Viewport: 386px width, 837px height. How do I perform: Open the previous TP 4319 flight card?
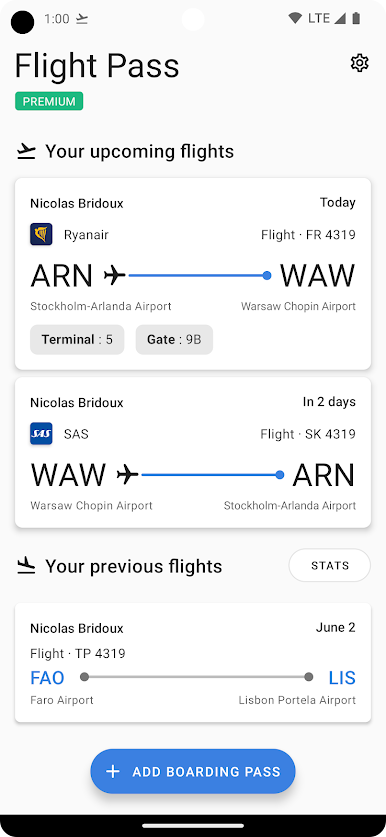coord(193,663)
